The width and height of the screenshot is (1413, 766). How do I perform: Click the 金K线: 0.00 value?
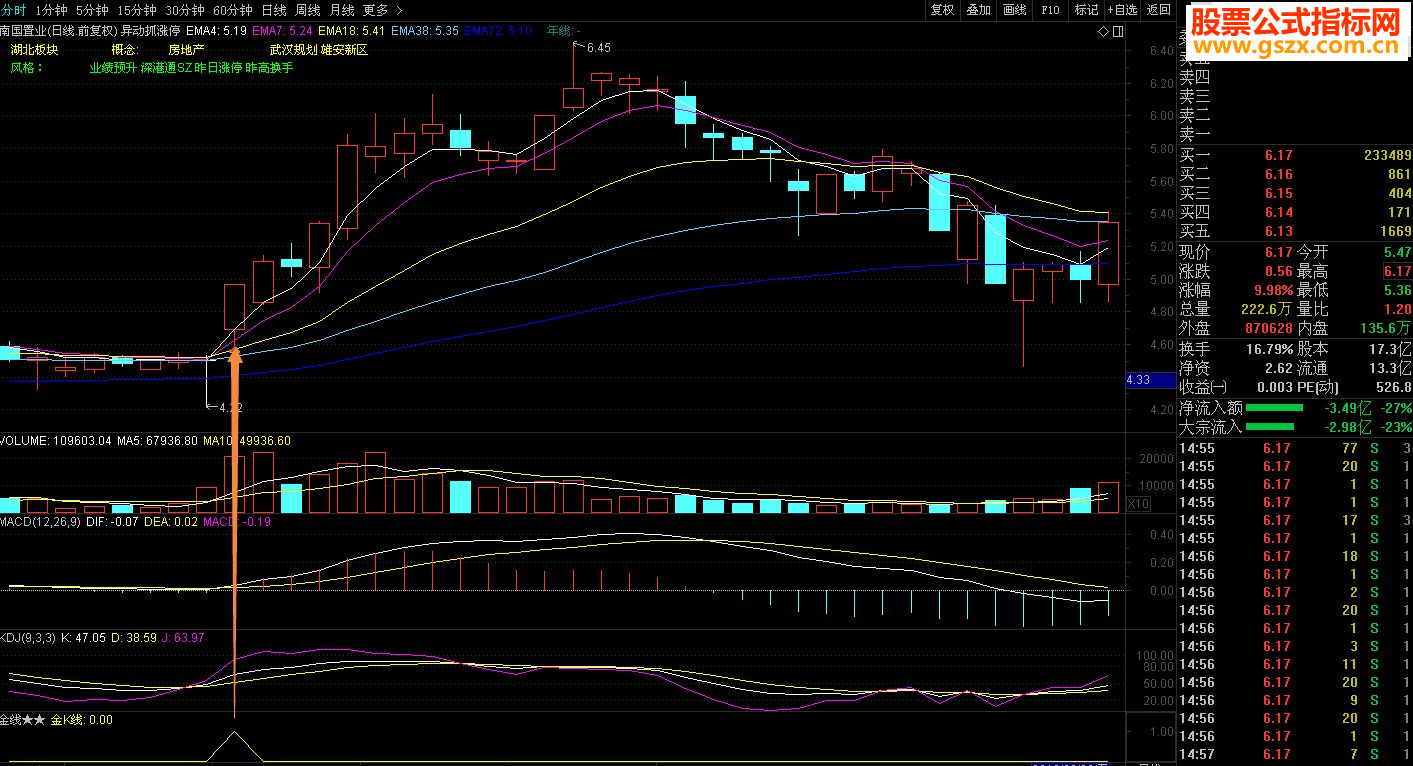pyautogui.click(x=82, y=720)
